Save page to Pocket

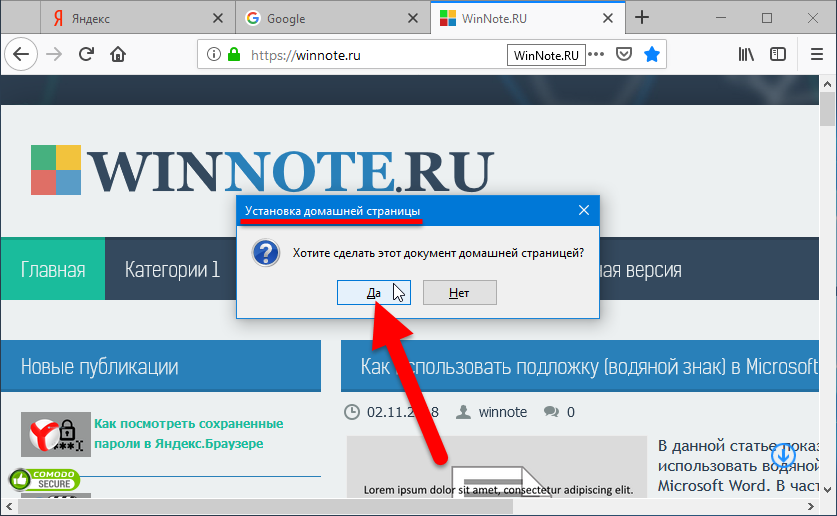[x=623, y=55]
